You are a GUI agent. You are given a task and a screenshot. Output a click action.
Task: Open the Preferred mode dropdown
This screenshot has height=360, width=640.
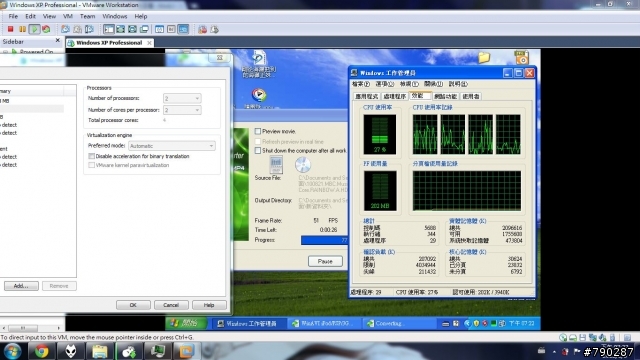(x=172, y=146)
